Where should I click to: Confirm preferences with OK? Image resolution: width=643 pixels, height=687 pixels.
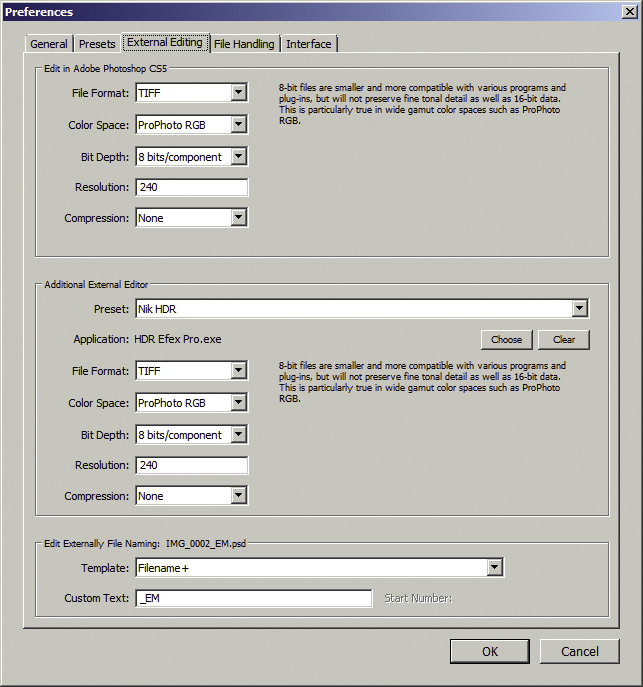point(490,652)
